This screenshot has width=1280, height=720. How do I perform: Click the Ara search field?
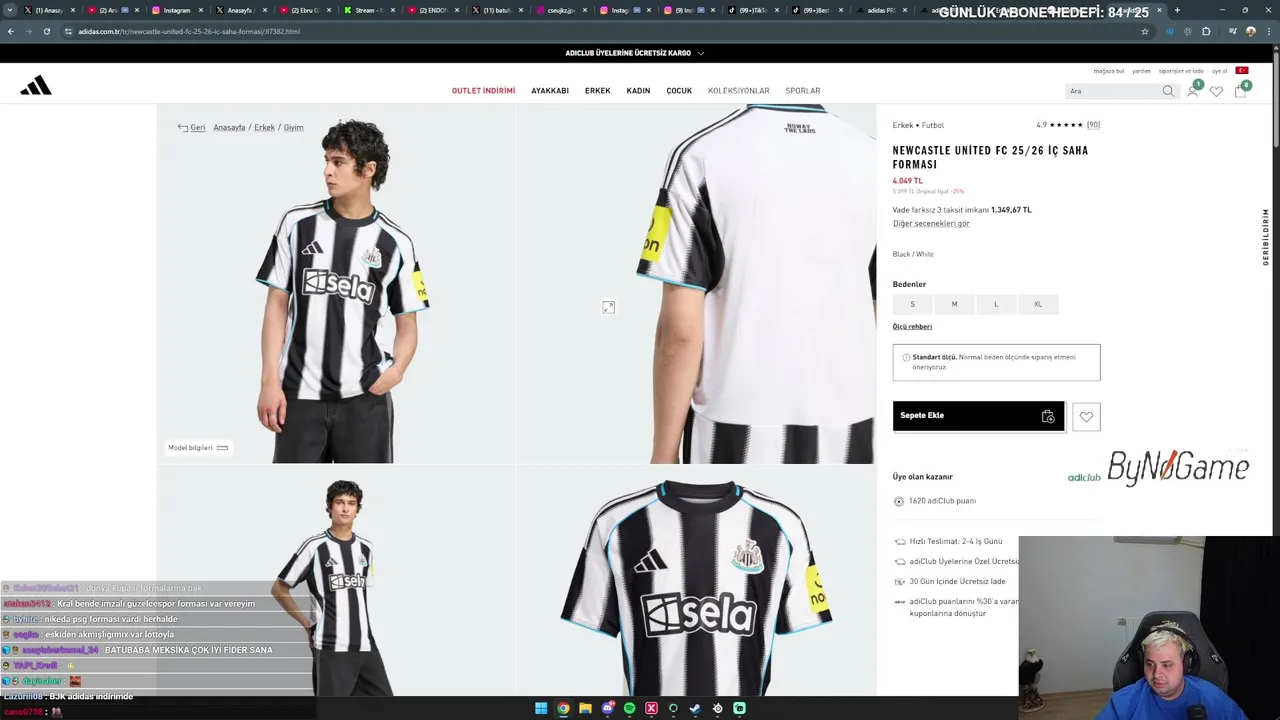pyautogui.click(x=1113, y=91)
